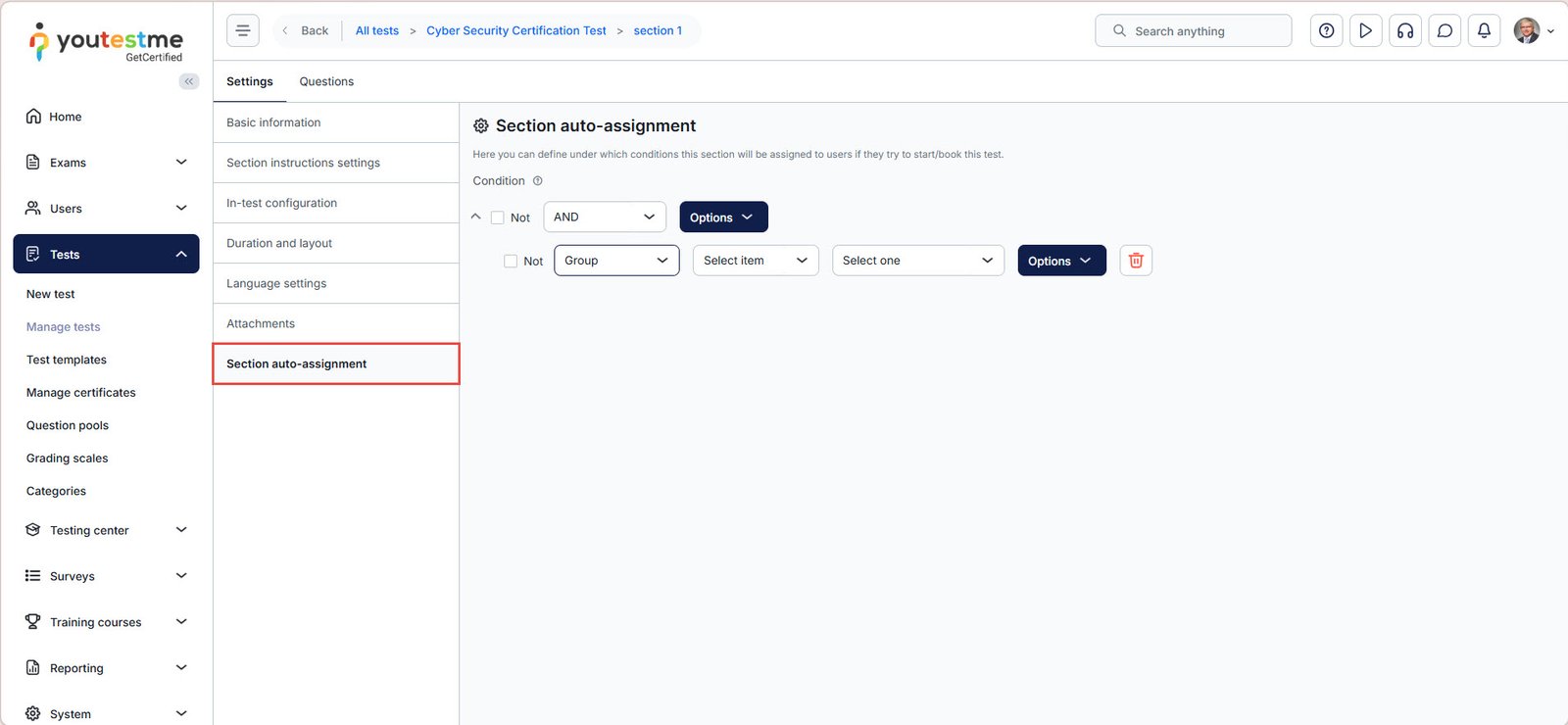Click the hamburger menu icon

click(x=243, y=30)
